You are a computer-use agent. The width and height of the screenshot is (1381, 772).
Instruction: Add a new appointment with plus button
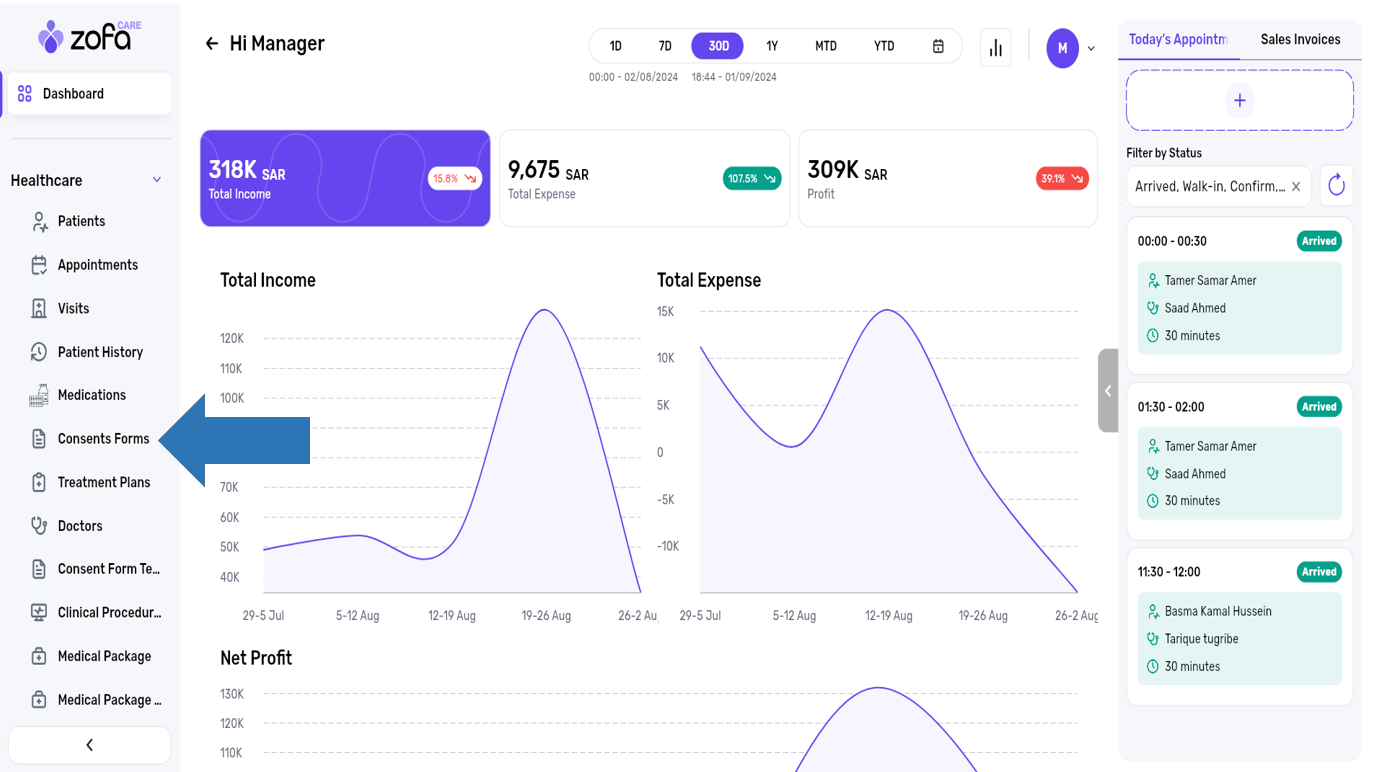[x=1239, y=101]
